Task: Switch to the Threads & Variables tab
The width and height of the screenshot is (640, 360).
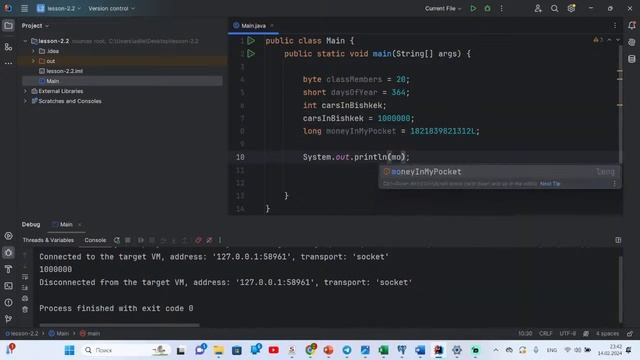Action: 48,240
